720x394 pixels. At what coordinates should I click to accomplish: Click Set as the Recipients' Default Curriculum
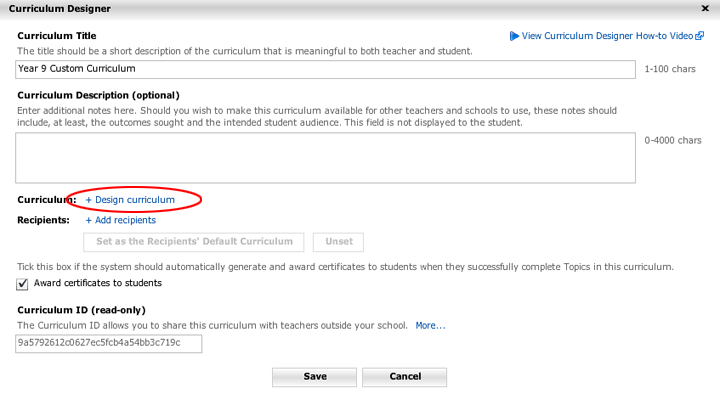tap(194, 242)
